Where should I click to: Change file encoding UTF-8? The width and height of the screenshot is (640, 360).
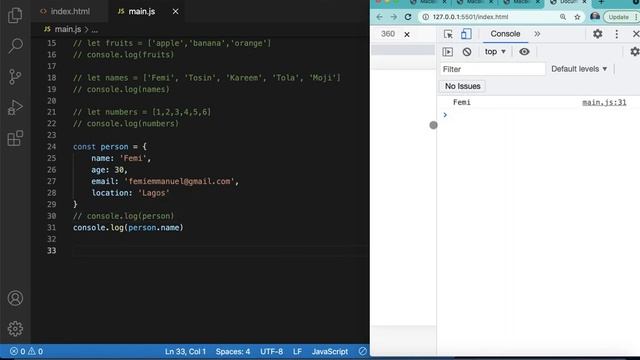[271, 351]
